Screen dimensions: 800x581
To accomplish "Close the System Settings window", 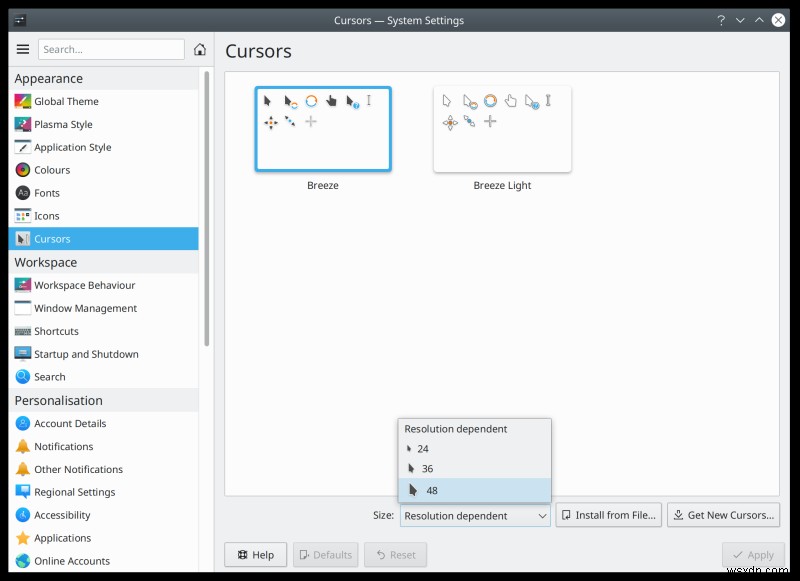I will 778,20.
